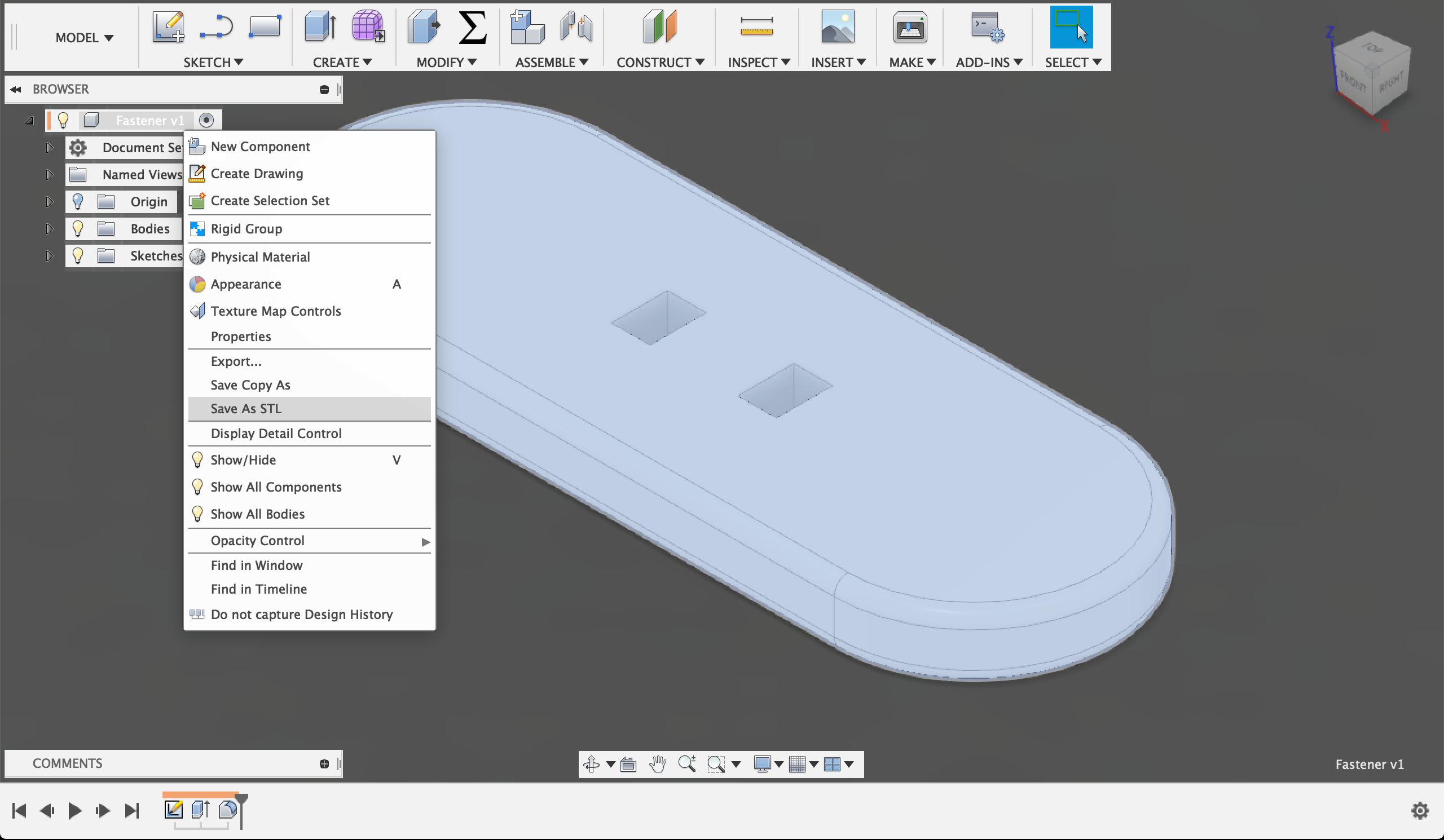Click the Sketch toolbar icon
This screenshot has height=840, width=1444.
click(167, 27)
